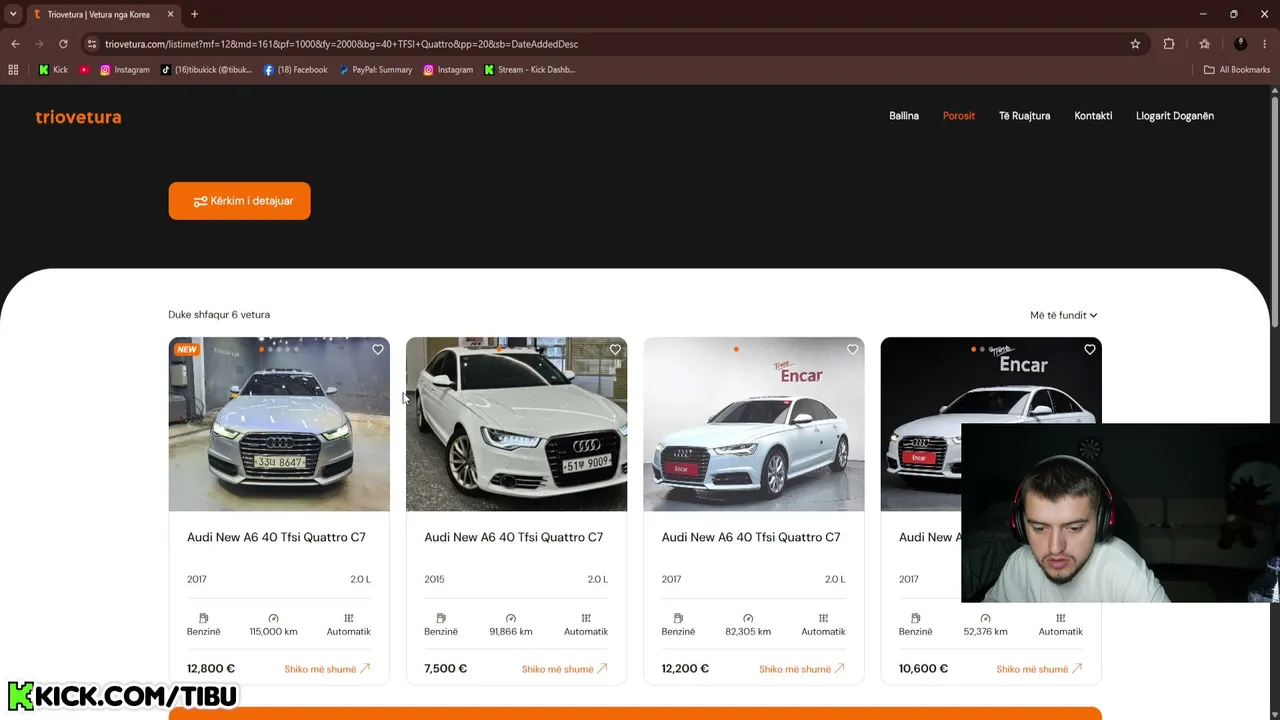Click the price "12,800 €"
The image size is (1280, 720).
click(211, 669)
